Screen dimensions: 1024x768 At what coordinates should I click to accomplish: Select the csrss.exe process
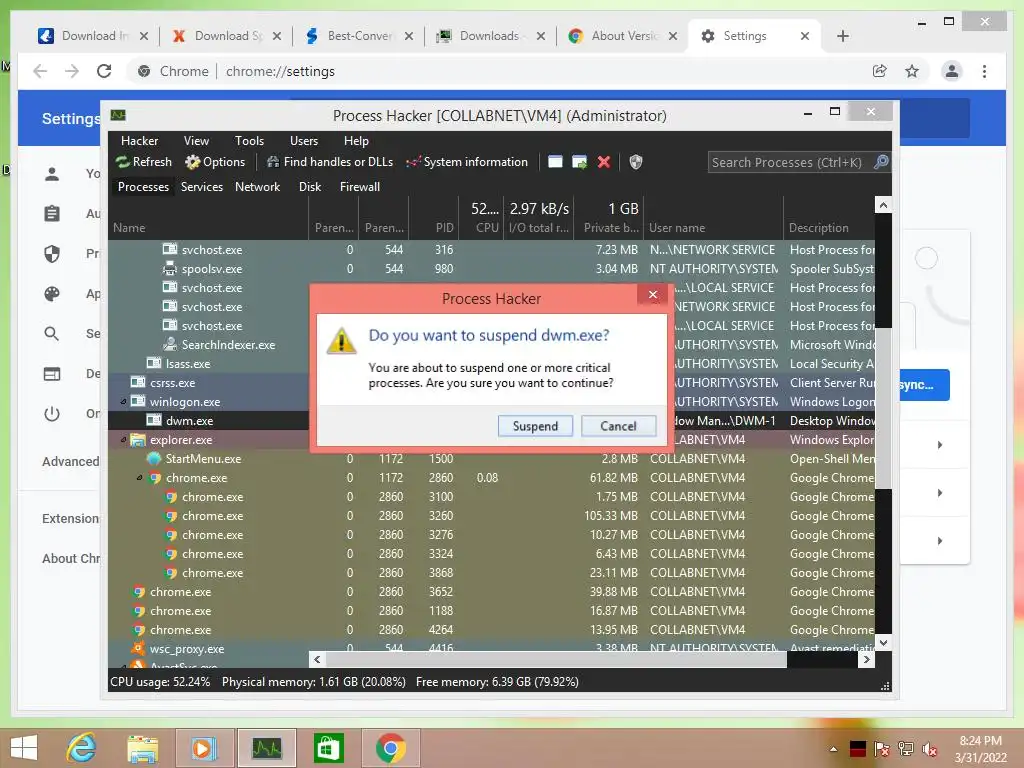[172, 383]
